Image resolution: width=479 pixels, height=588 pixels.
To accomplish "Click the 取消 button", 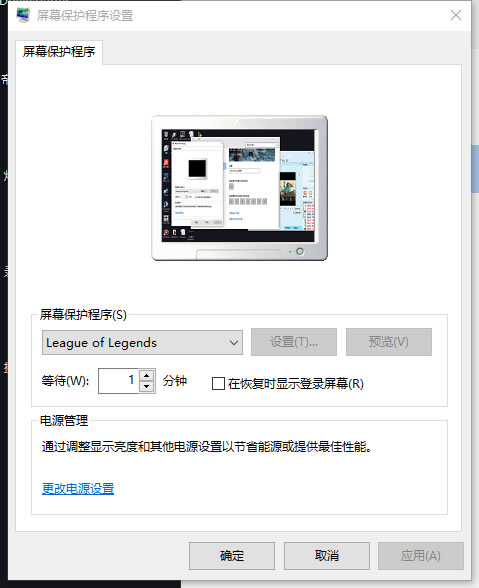I will click(x=327, y=555).
